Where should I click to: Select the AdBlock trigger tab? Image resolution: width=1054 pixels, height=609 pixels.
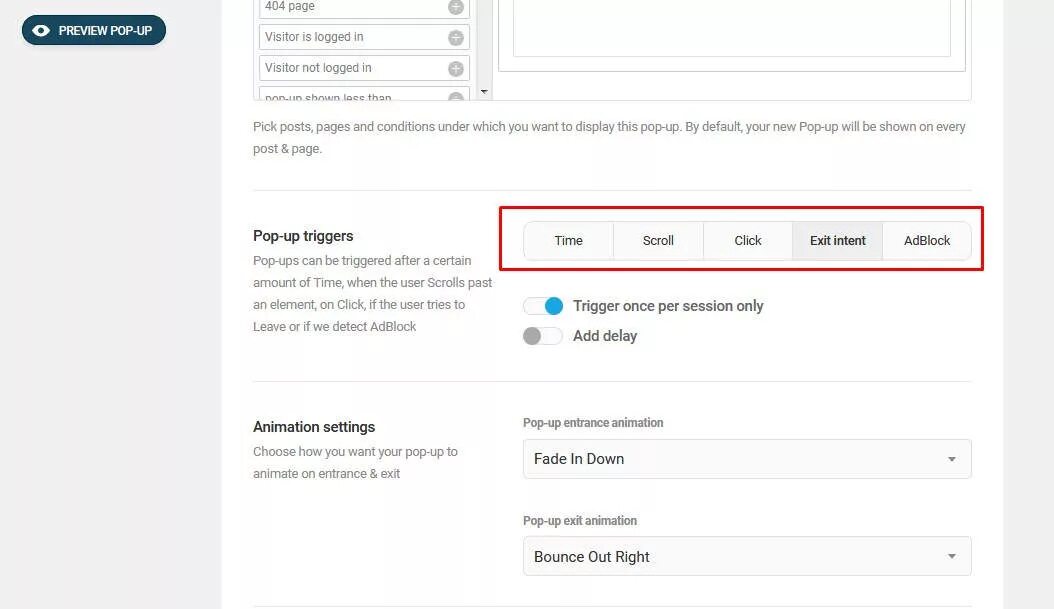[927, 241]
